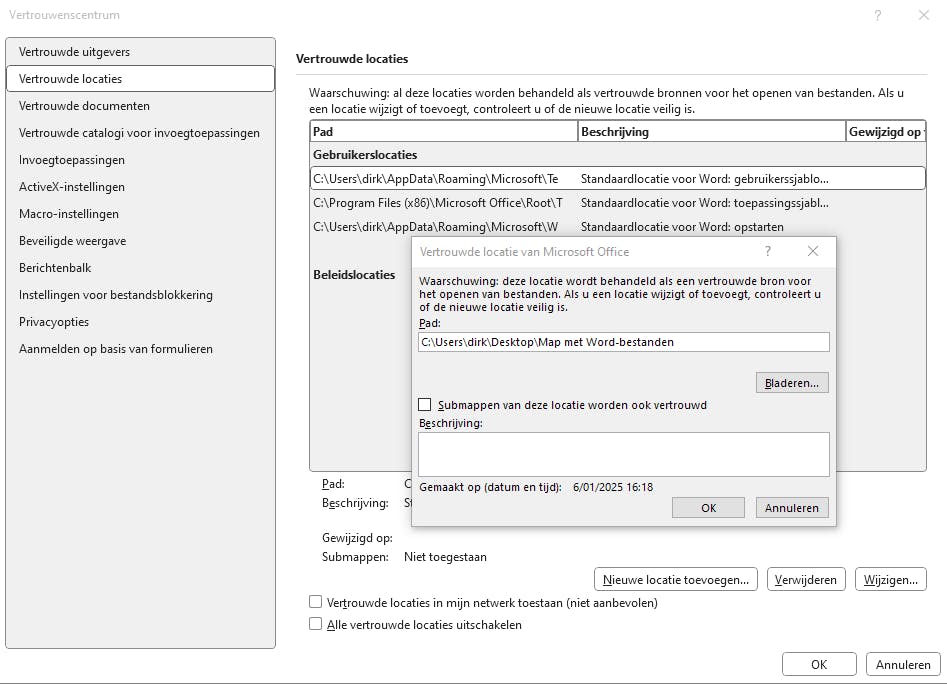This screenshot has width=947, height=684.
Task: Close the Vertrouwde locatie dialog
Action: point(813,251)
